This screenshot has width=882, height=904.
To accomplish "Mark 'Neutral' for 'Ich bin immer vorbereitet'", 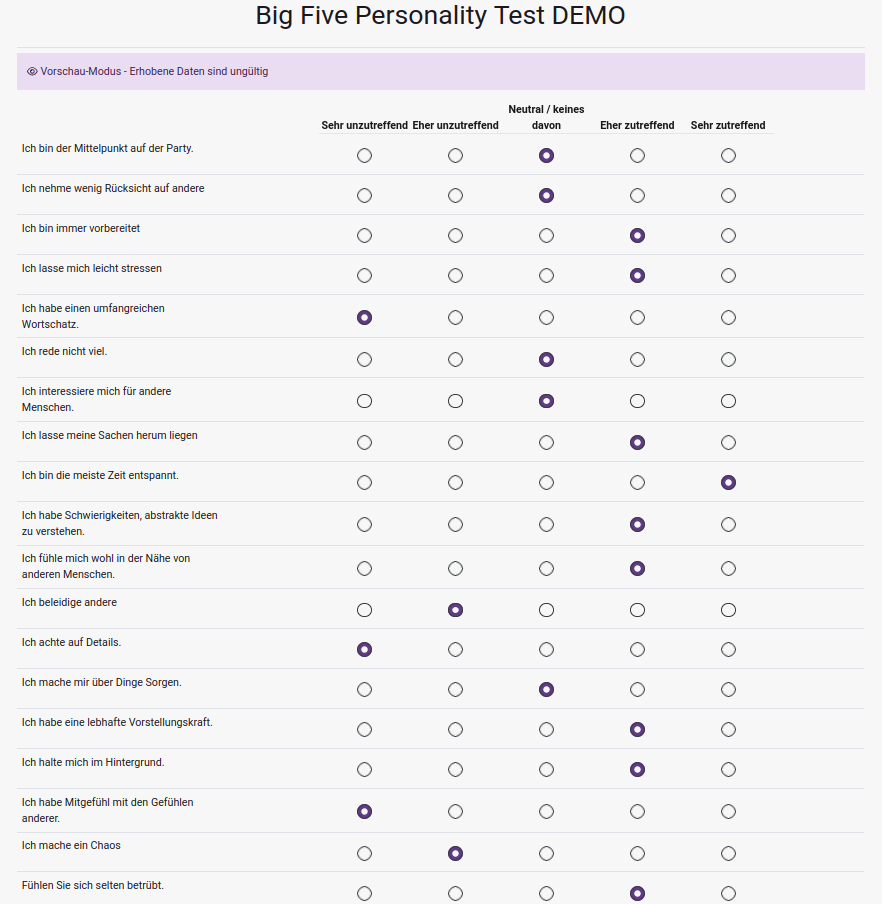I will click(x=546, y=236).
